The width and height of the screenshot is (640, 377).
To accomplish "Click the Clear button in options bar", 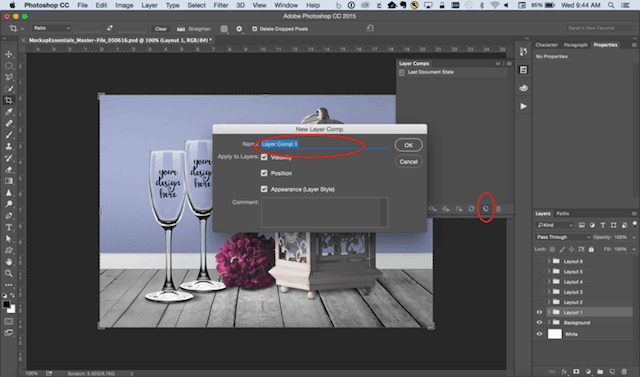I will (x=161, y=29).
